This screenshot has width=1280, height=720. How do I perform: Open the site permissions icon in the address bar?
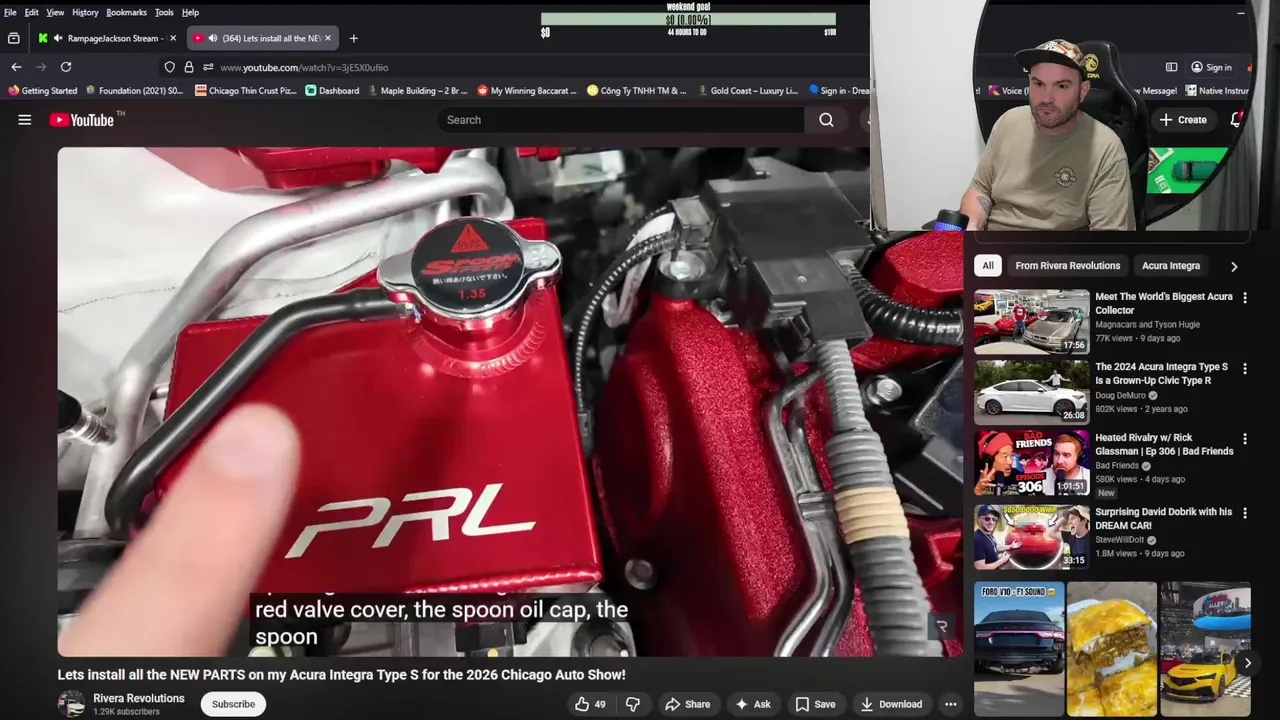click(x=207, y=67)
